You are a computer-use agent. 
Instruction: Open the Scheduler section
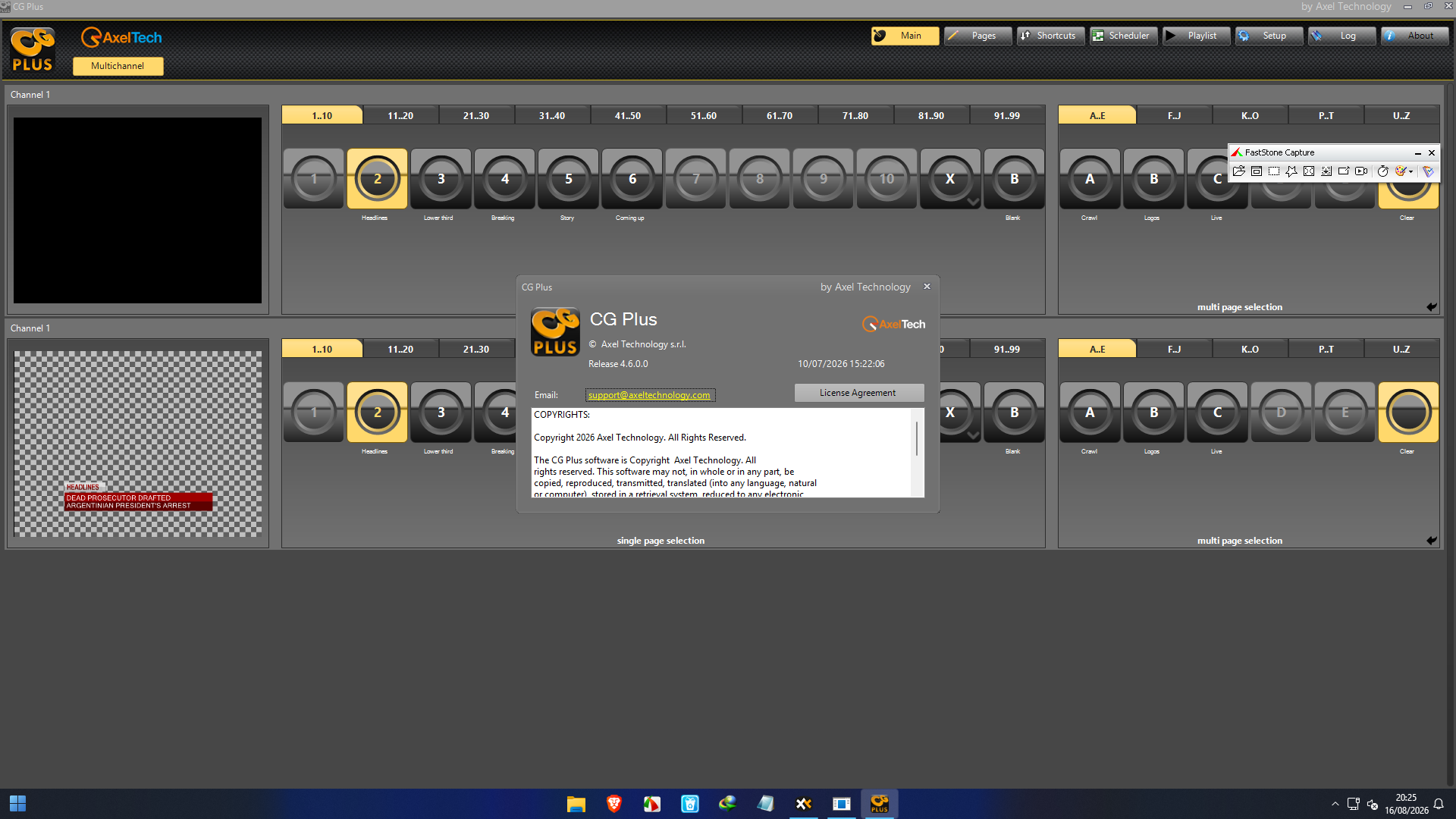pos(1123,36)
